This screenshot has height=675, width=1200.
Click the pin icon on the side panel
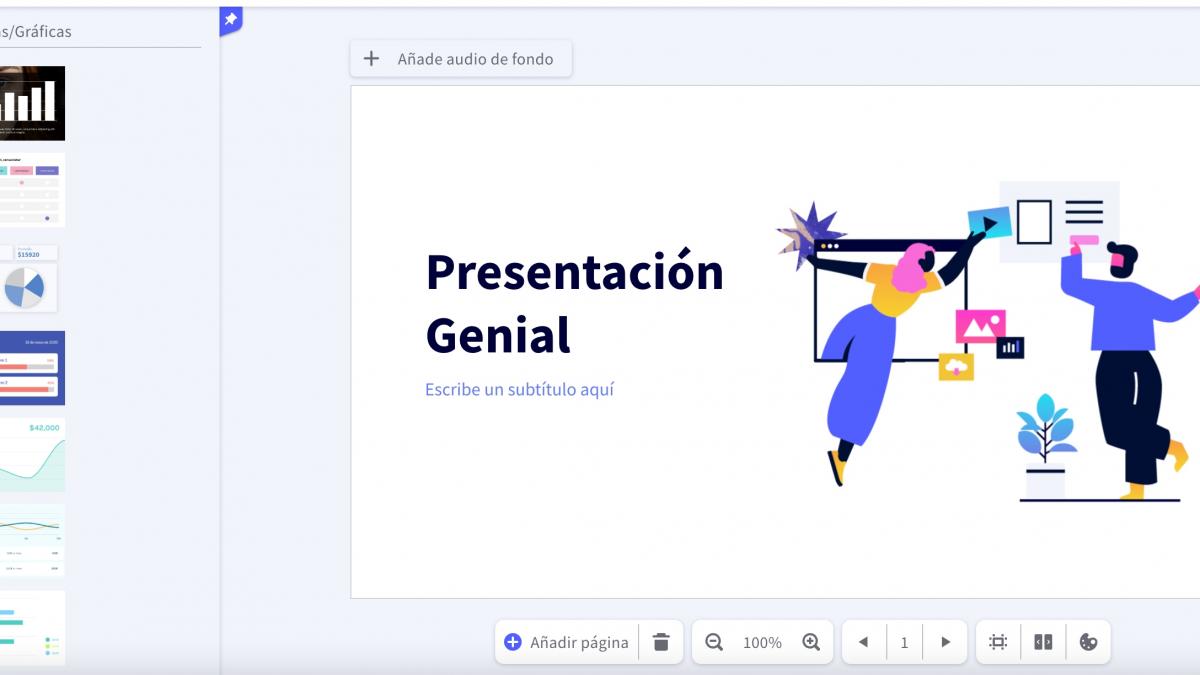pyautogui.click(x=230, y=20)
